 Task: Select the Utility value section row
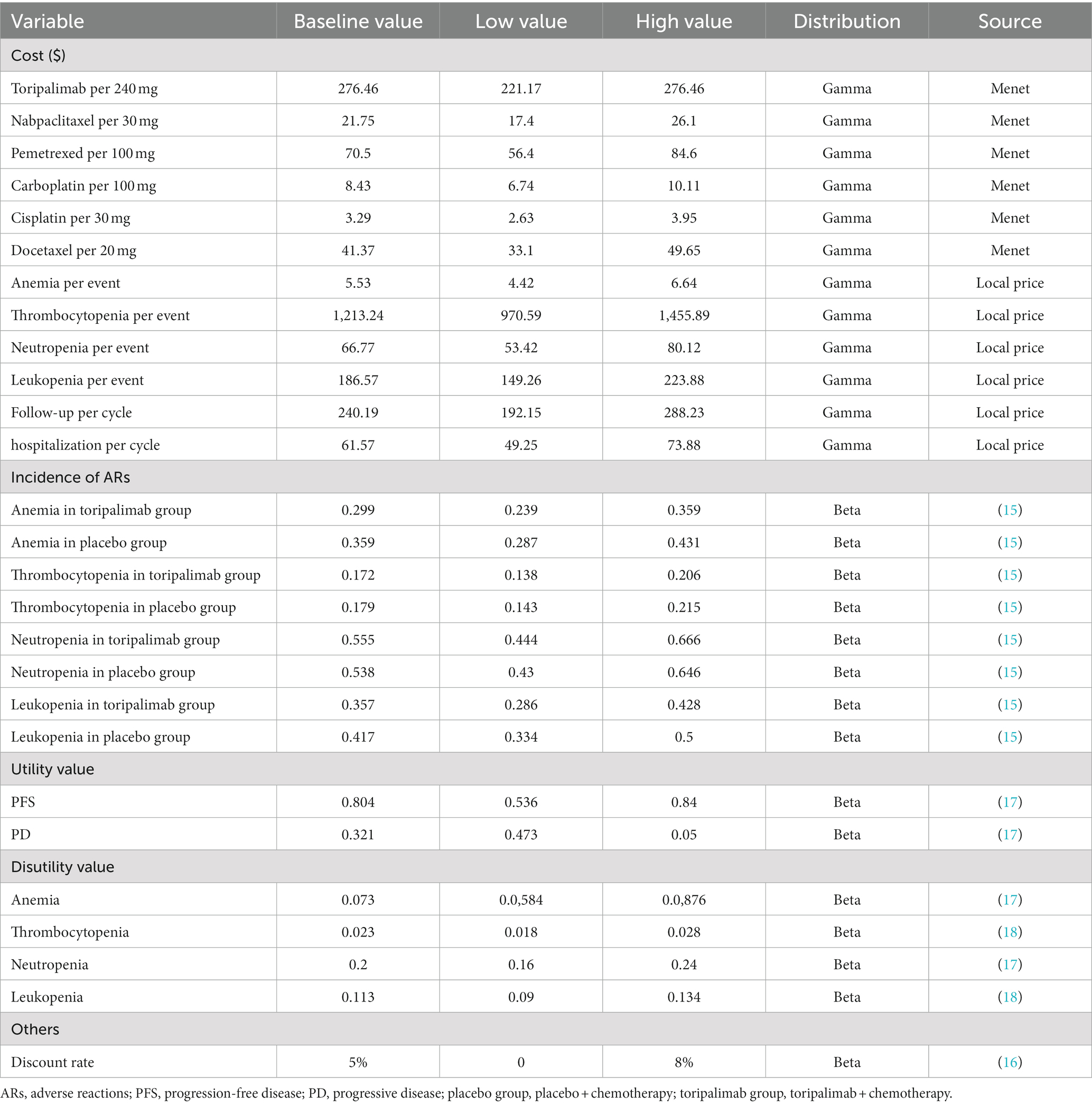click(546, 769)
